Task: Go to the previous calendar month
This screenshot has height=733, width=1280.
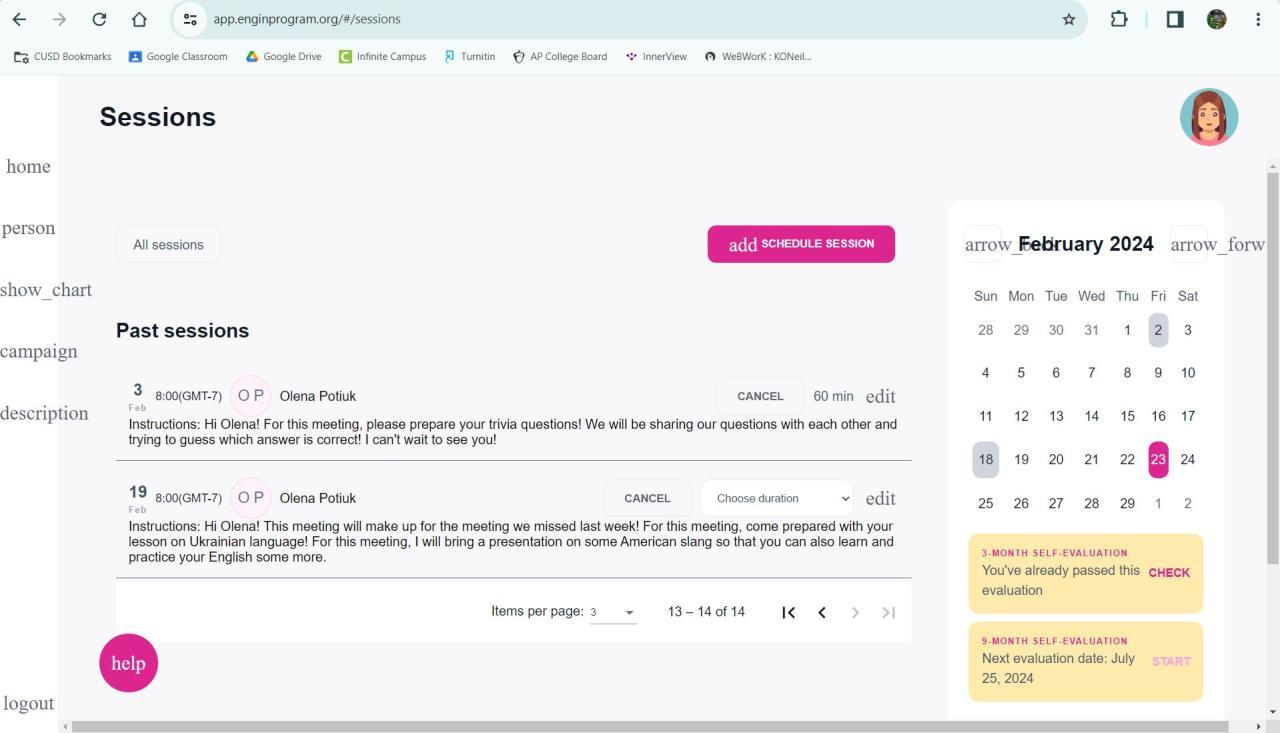Action: coord(983,244)
